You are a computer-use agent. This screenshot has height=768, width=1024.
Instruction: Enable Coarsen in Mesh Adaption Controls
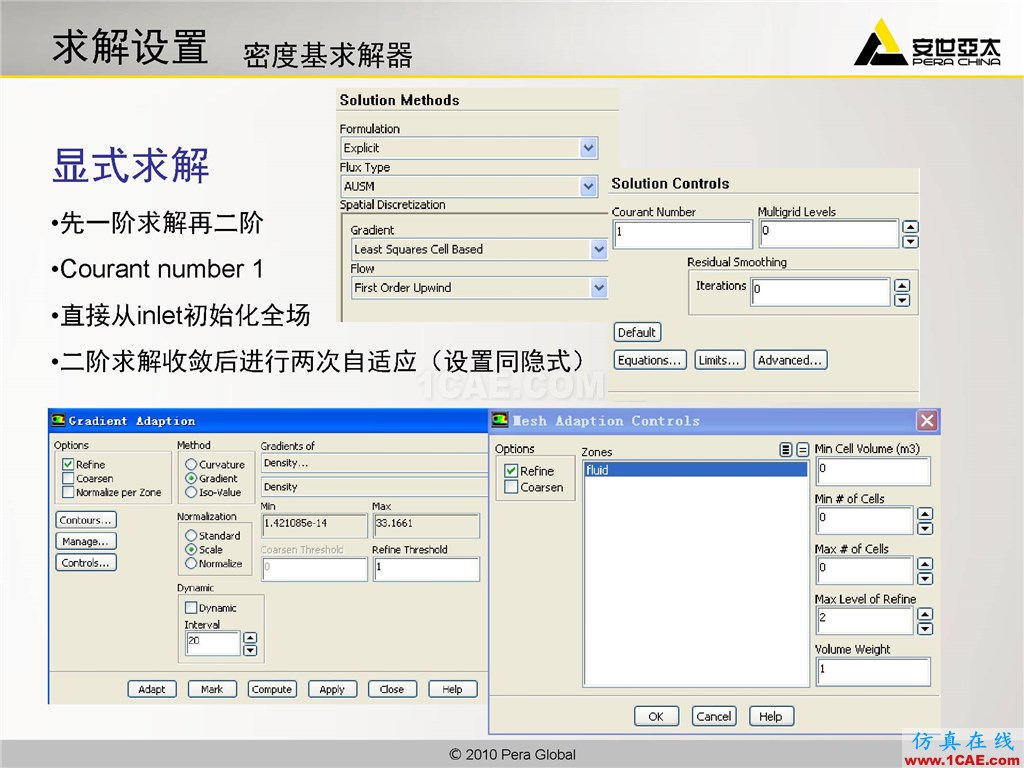[x=511, y=487]
